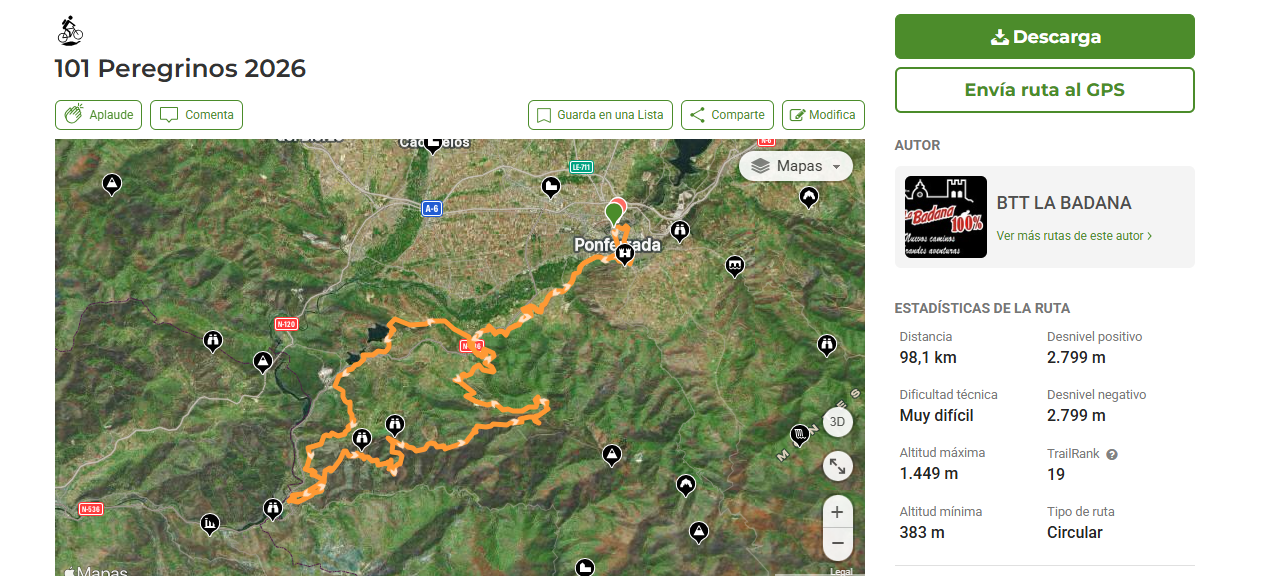This screenshot has width=1272, height=576.
Task: Share the route via Comparte
Action: 727,115
